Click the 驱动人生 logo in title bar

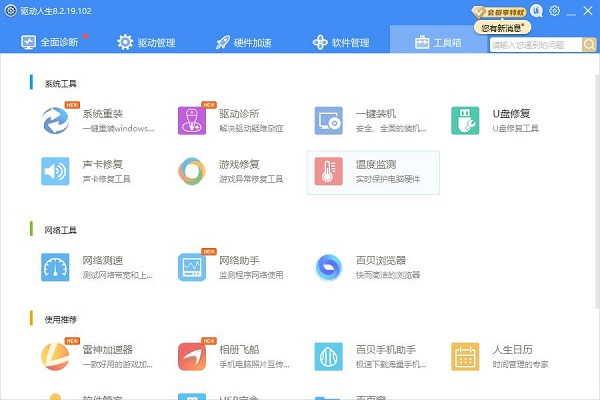(x=10, y=11)
